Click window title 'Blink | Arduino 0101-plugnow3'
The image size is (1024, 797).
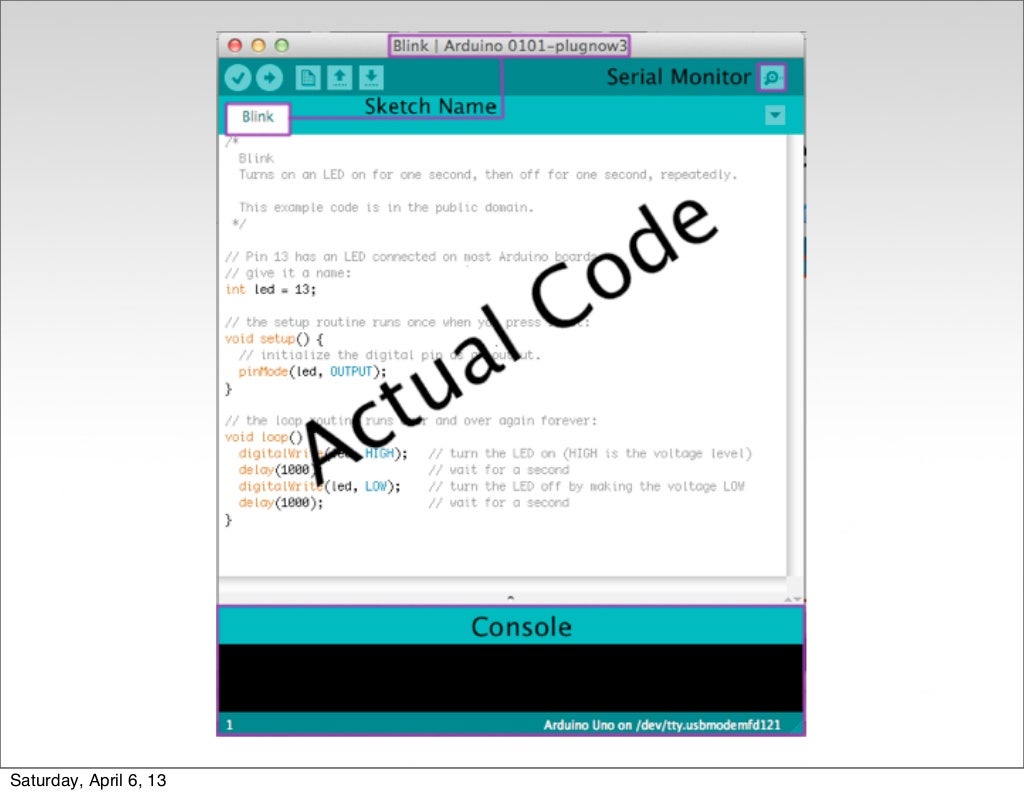[509, 46]
